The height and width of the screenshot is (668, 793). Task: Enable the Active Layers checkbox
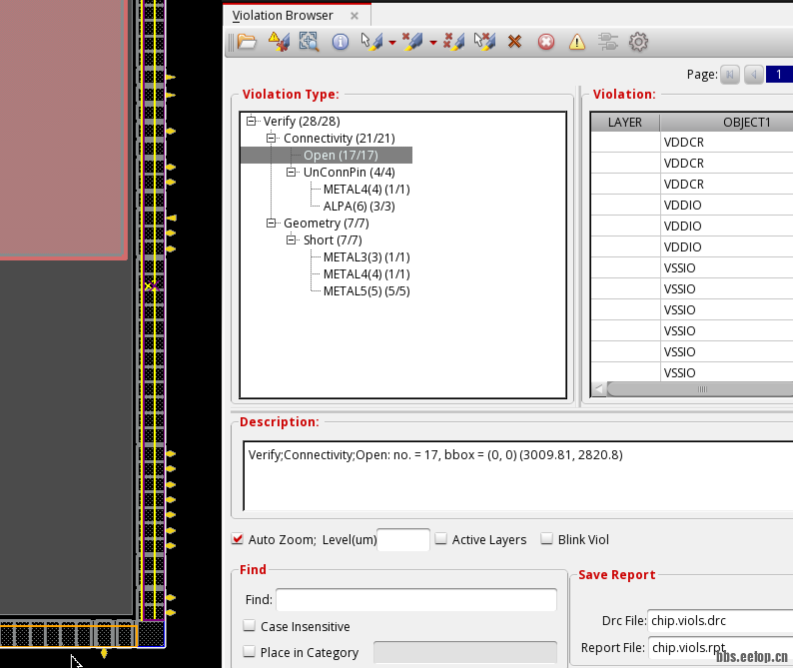(441, 539)
